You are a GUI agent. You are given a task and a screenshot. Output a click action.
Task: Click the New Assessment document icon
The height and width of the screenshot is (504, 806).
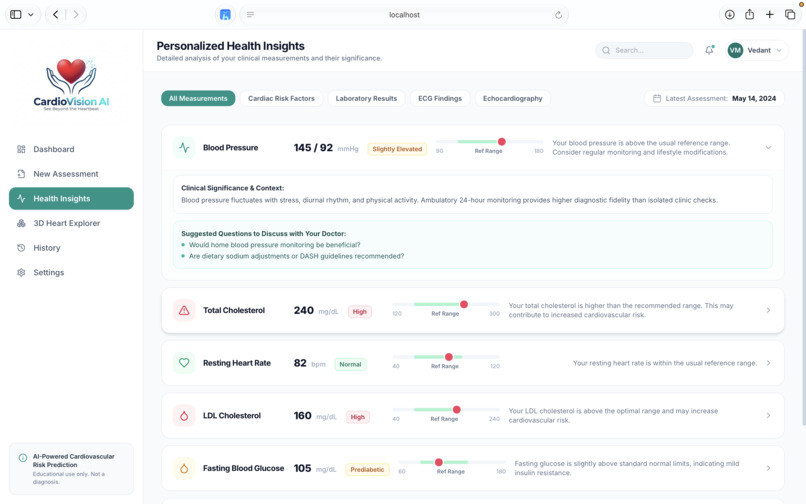pyautogui.click(x=21, y=174)
